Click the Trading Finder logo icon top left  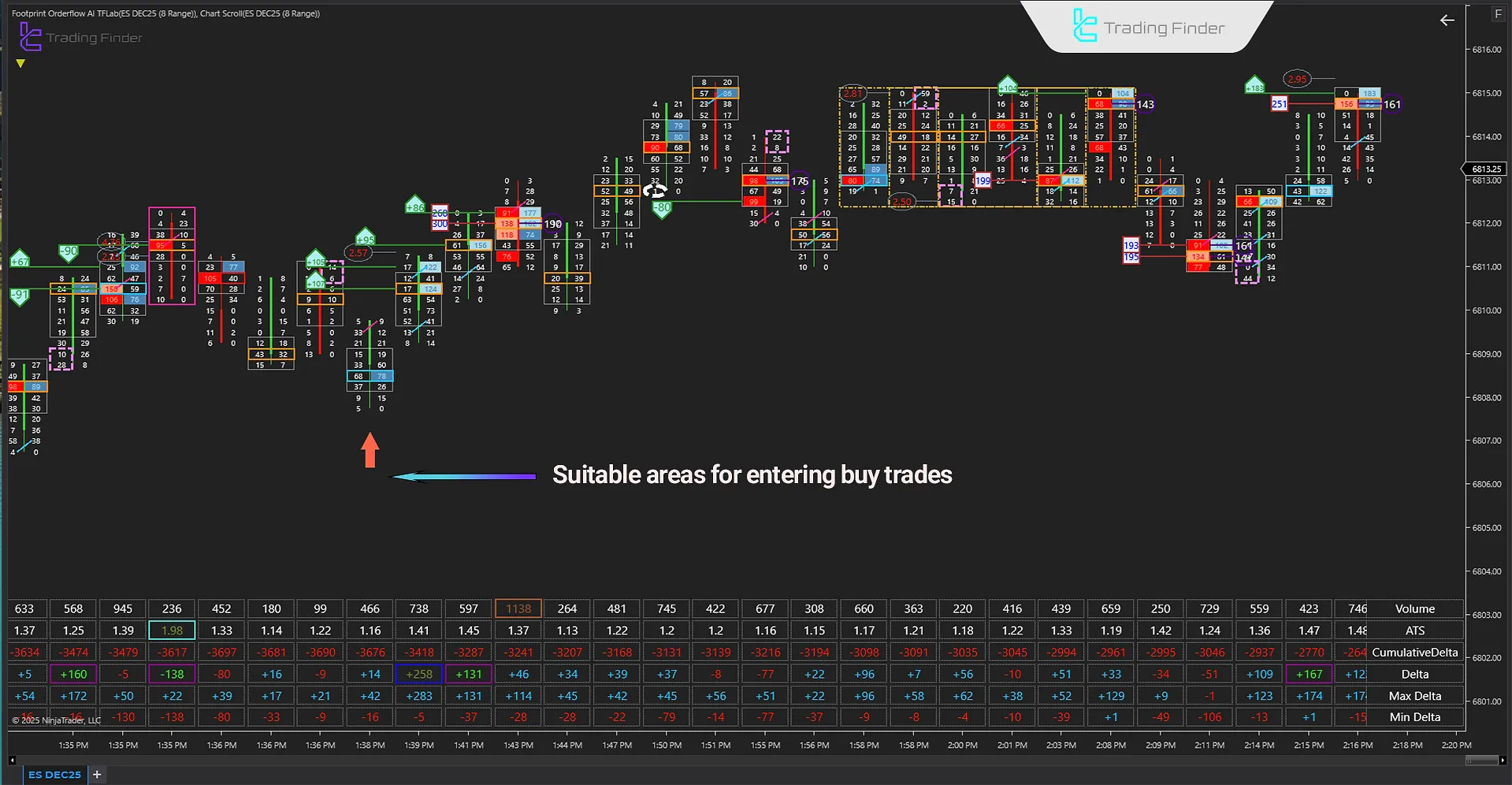(x=29, y=35)
